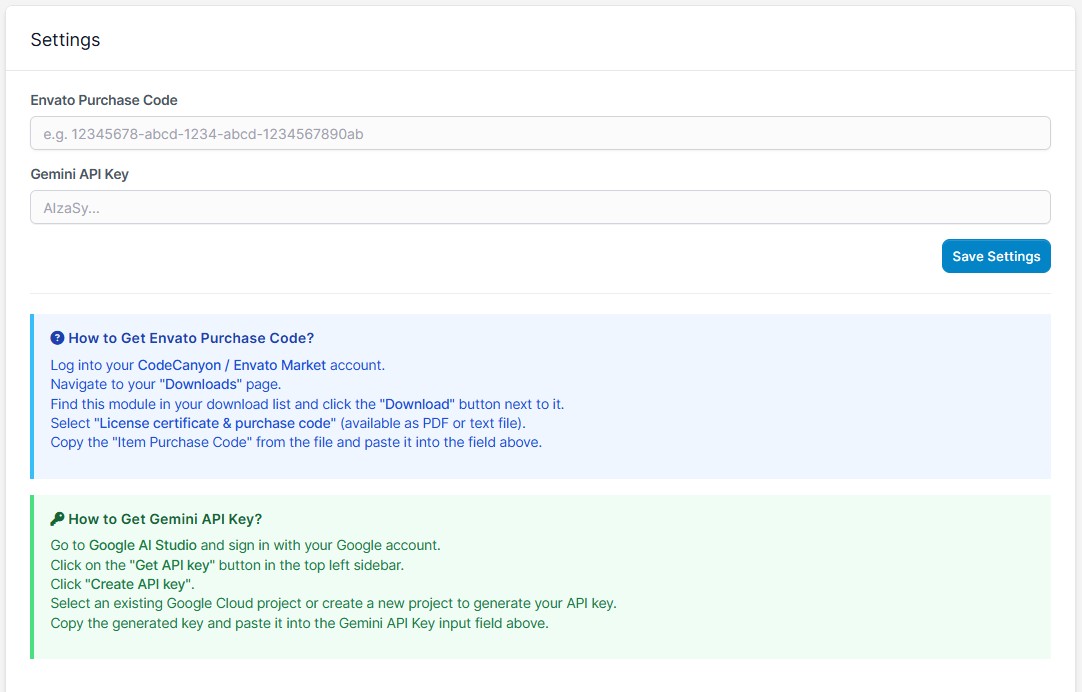Click the Envato Purchase Code input field
1082x692 pixels.
pos(540,133)
